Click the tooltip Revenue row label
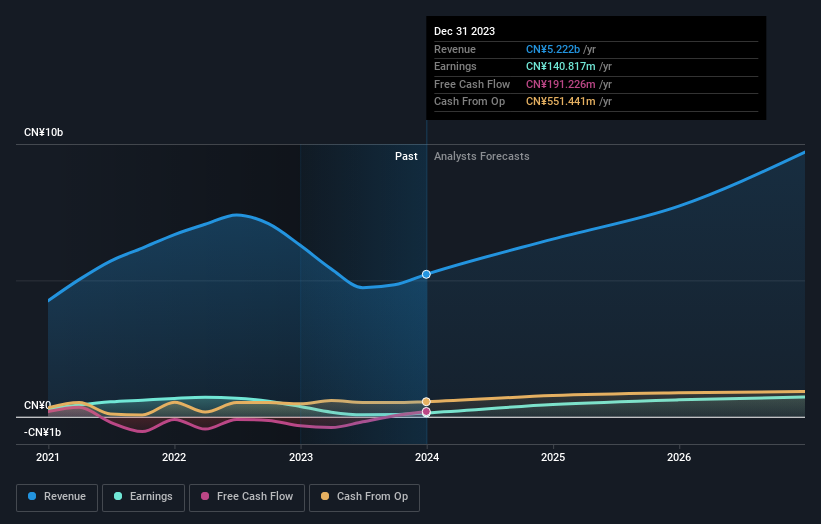Screen dimensions: 821x524 coord(455,49)
